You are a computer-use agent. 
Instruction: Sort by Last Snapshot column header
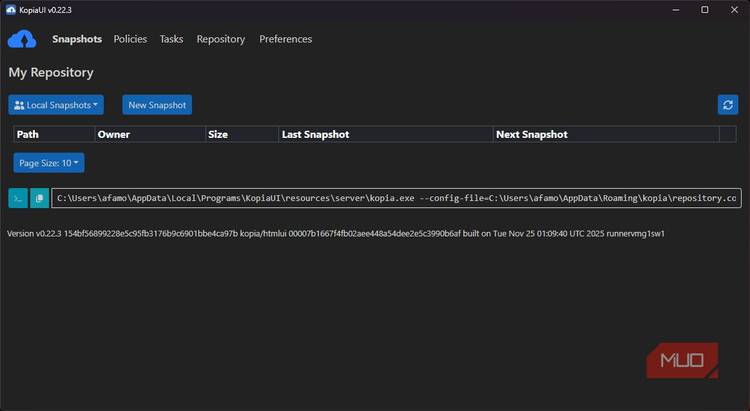point(386,134)
